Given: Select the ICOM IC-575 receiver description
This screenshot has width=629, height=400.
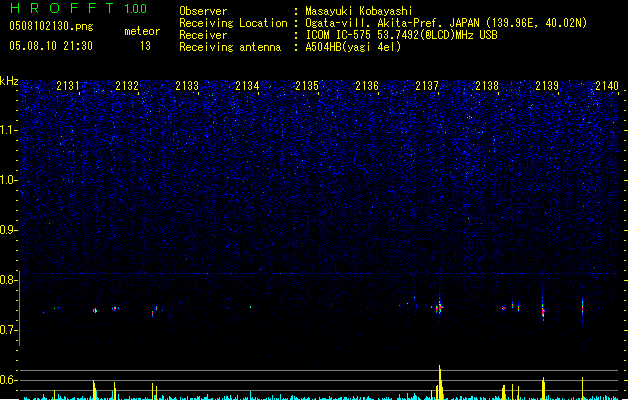Looking at the screenshot, I should 402,35.
